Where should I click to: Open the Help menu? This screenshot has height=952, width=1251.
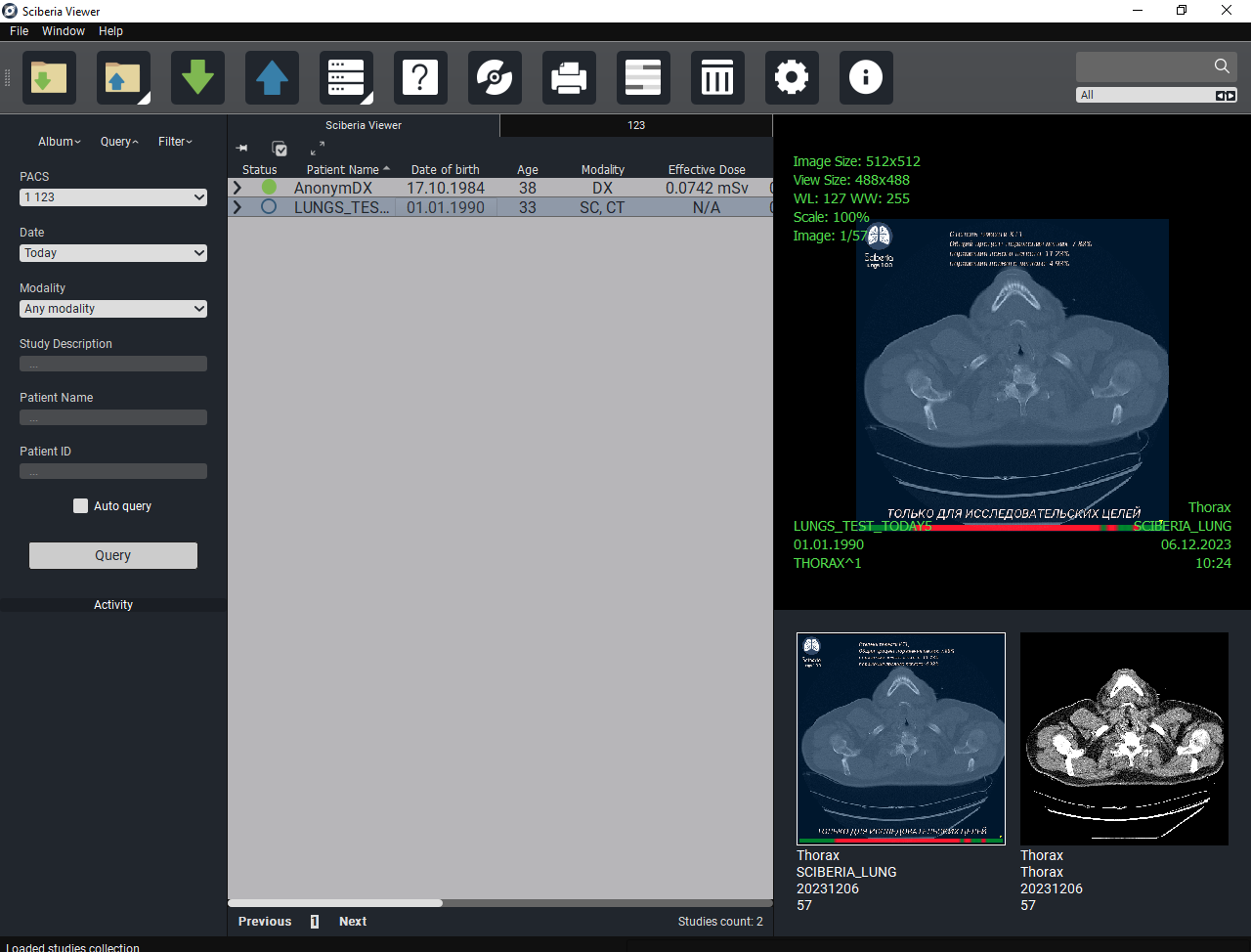110,31
